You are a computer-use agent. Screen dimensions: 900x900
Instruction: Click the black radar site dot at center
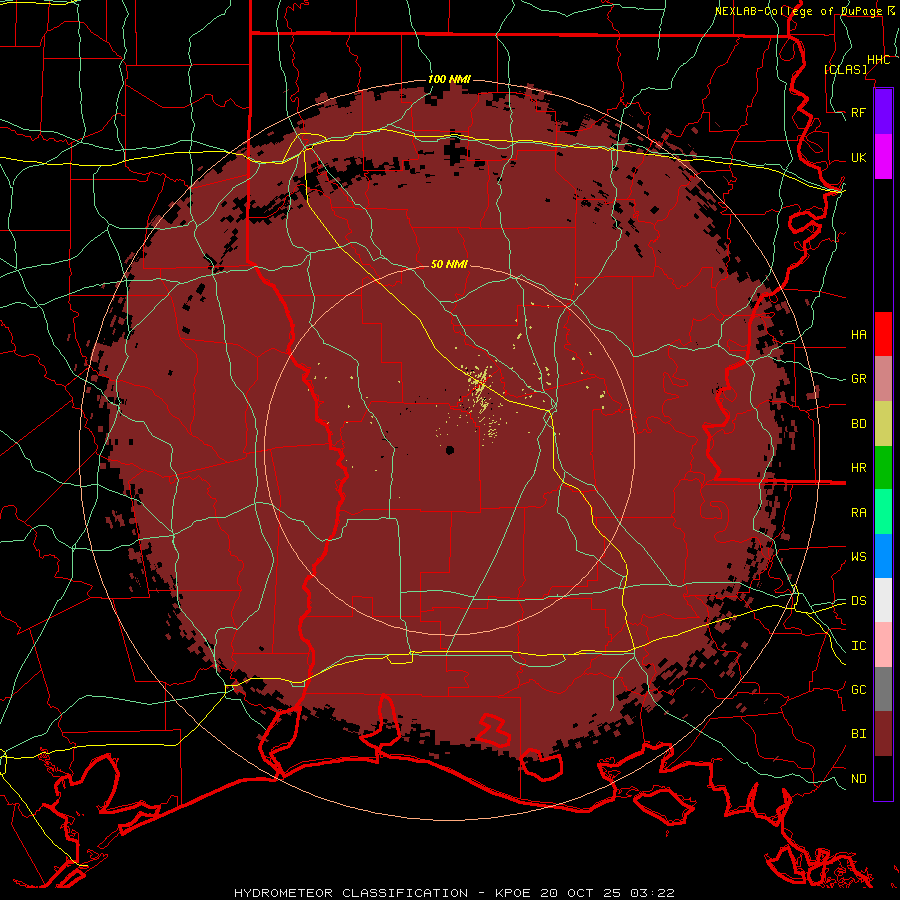pos(449,450)
